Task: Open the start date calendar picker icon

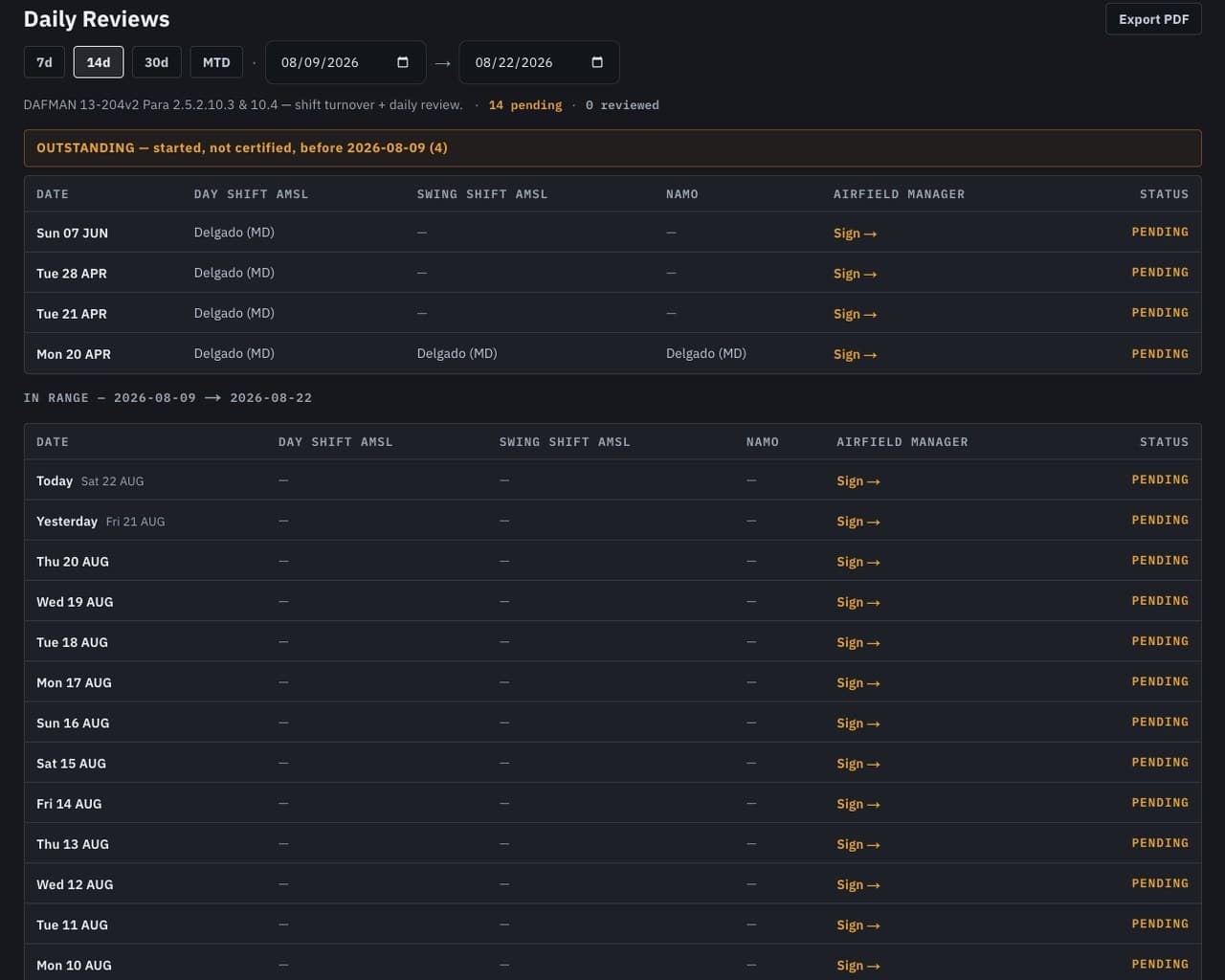Action: click(x=403, y=62)
